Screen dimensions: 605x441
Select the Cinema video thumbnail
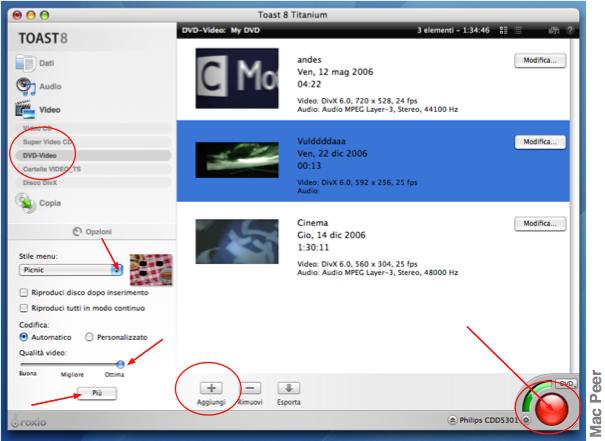point(237,242)
